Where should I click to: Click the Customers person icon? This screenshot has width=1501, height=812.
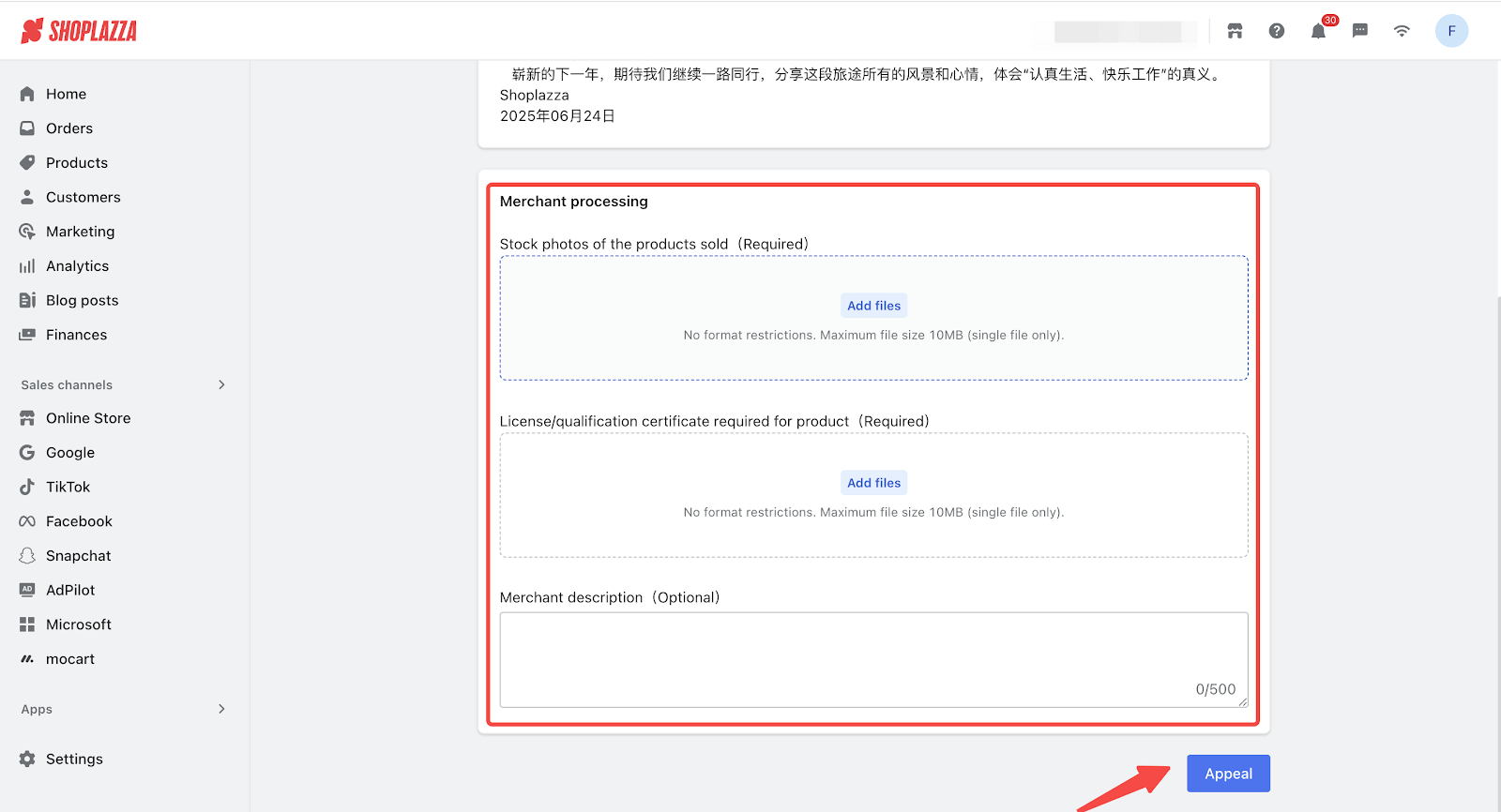(27, 197)
